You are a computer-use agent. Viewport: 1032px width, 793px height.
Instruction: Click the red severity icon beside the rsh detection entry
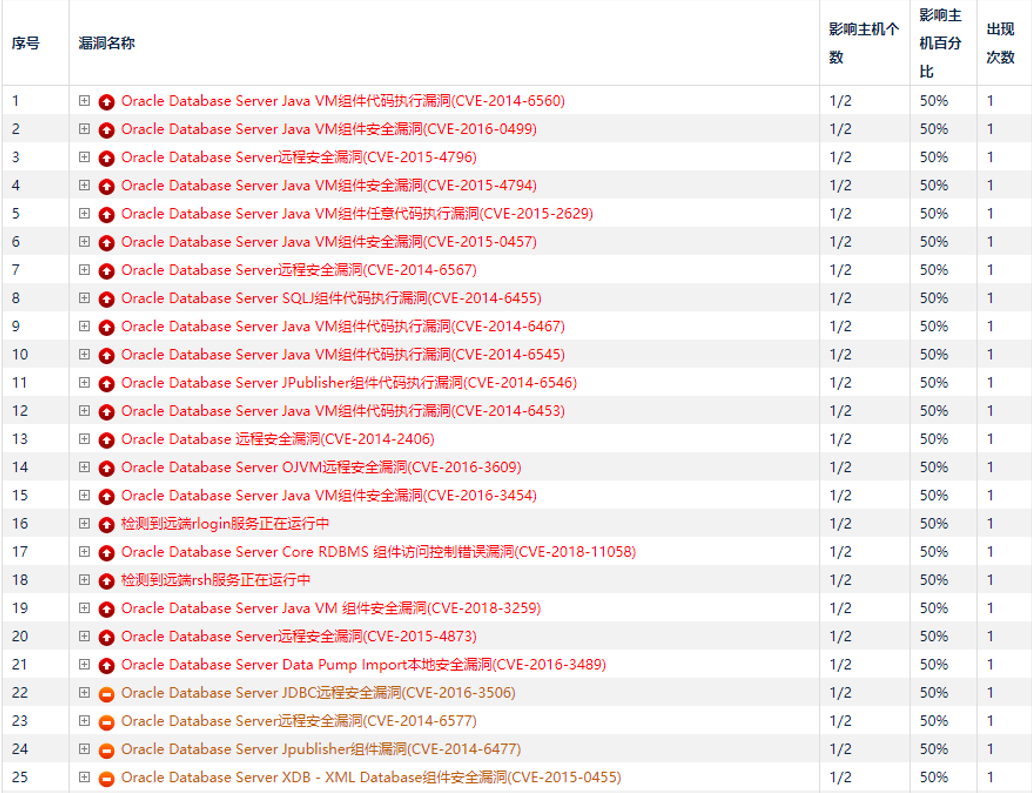107,579
